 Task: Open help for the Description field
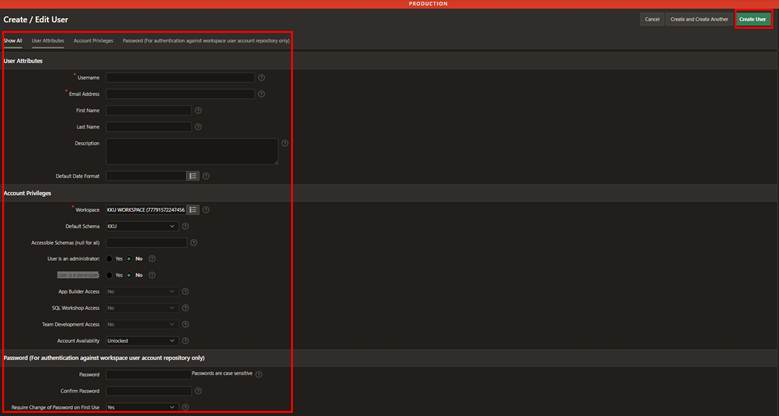coord(285,143)
